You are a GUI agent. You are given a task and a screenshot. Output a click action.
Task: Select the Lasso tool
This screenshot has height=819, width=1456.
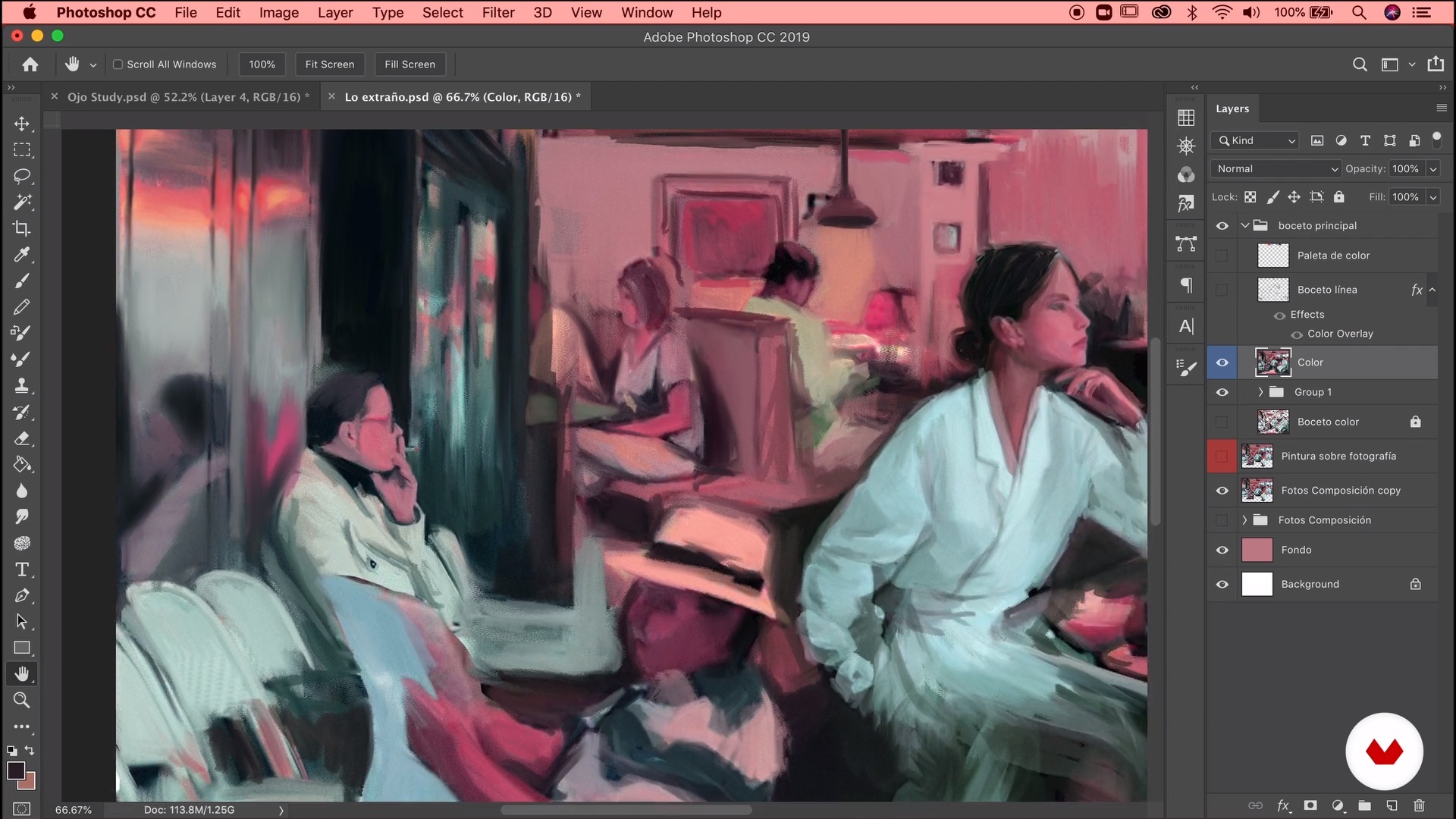22,176
